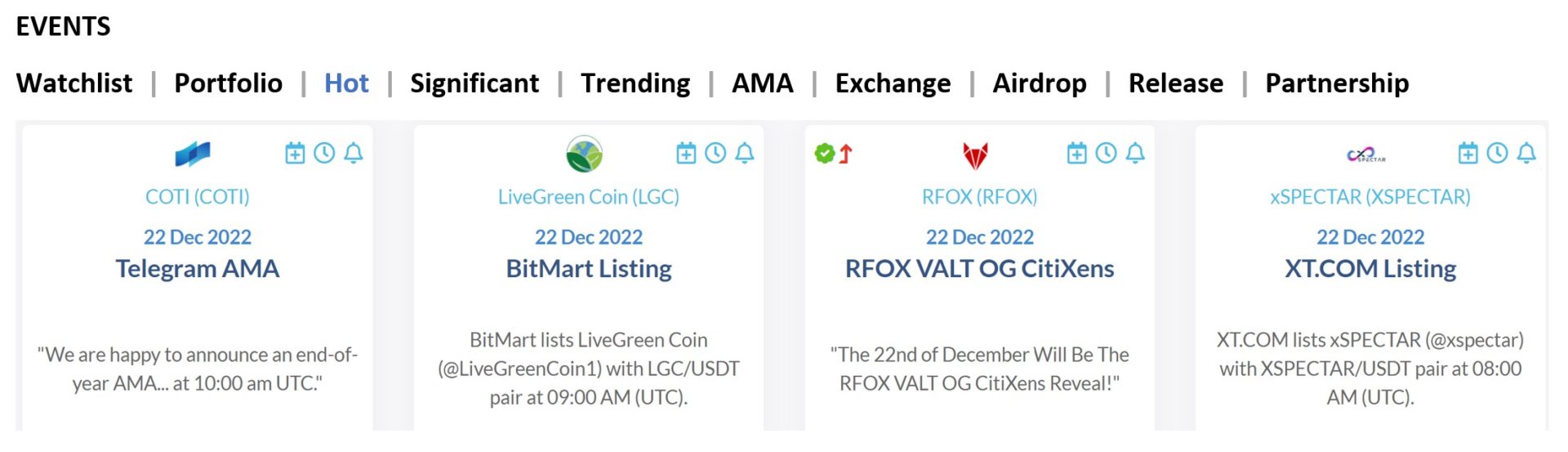Open the Airdrop events tab
This screenshot has height=452, width=1568.
click(1039, 83)
